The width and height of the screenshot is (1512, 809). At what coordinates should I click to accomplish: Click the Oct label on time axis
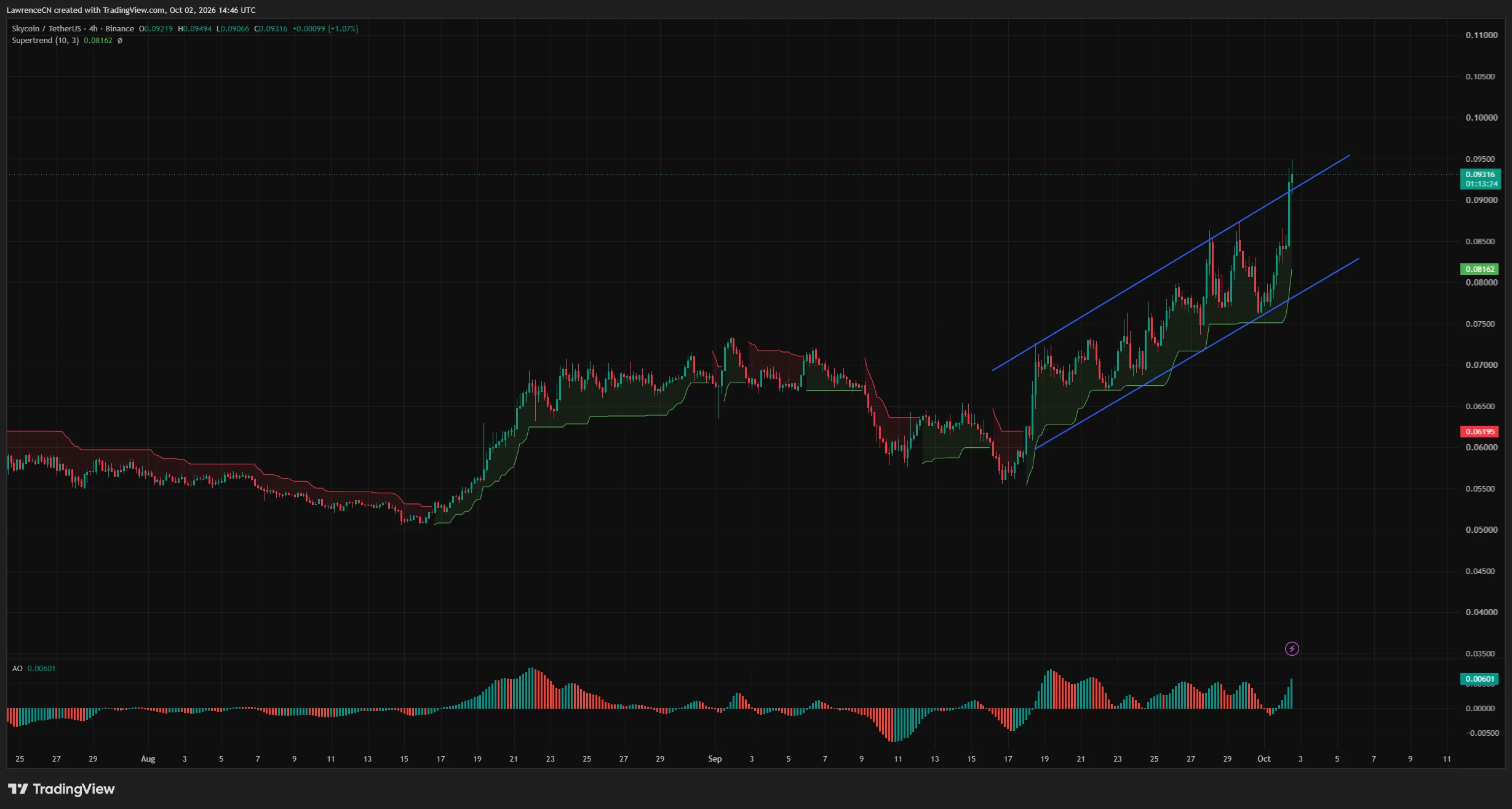point(1263,759)
